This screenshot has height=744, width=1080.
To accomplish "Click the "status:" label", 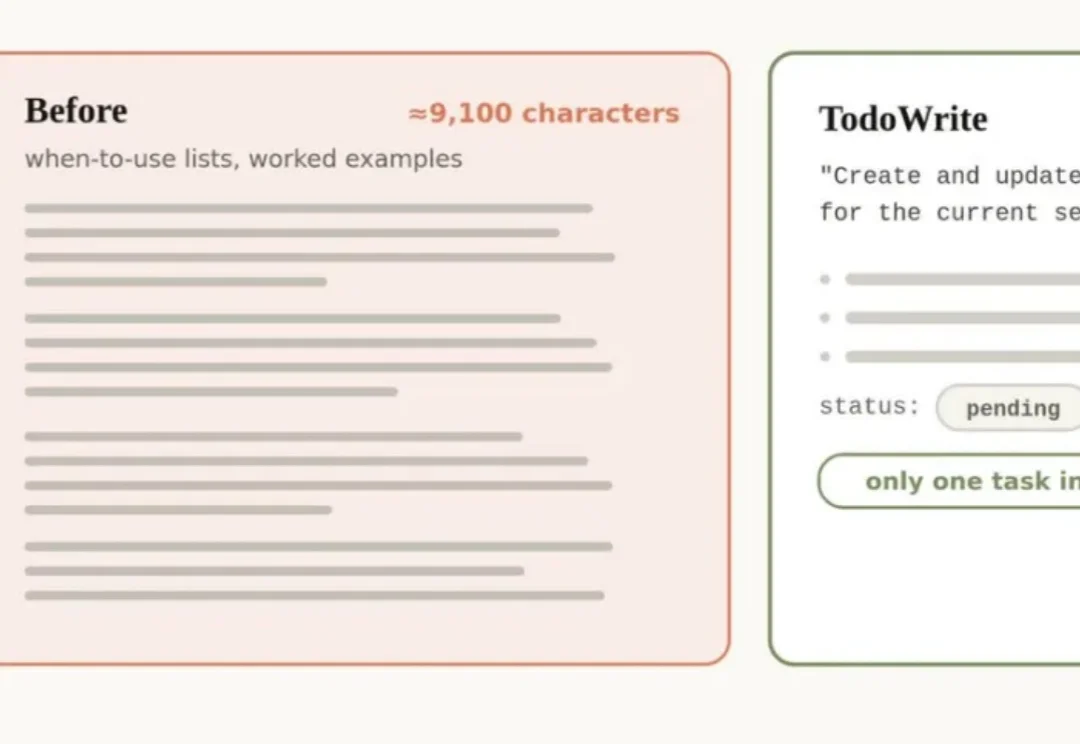I will [x=869, y=406].
